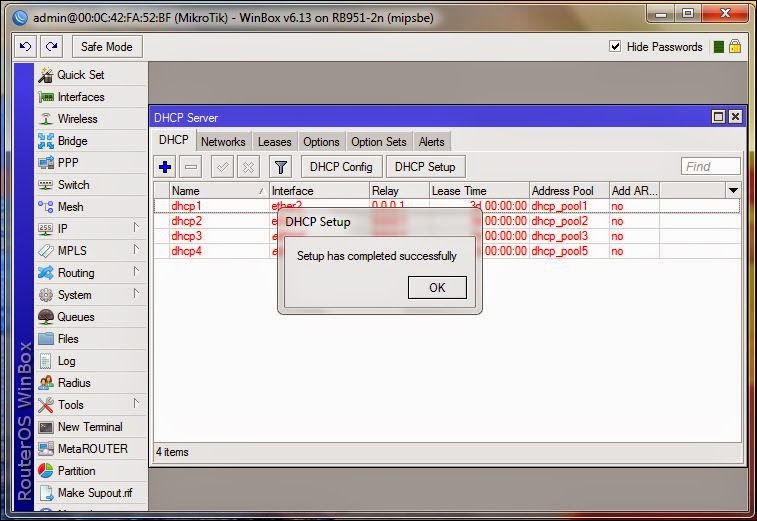Click OK in DHCP Setup dialog

437,288
